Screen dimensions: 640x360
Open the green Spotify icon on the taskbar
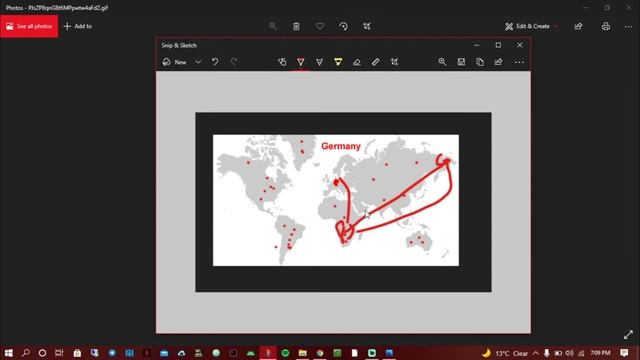pos(285,353)
